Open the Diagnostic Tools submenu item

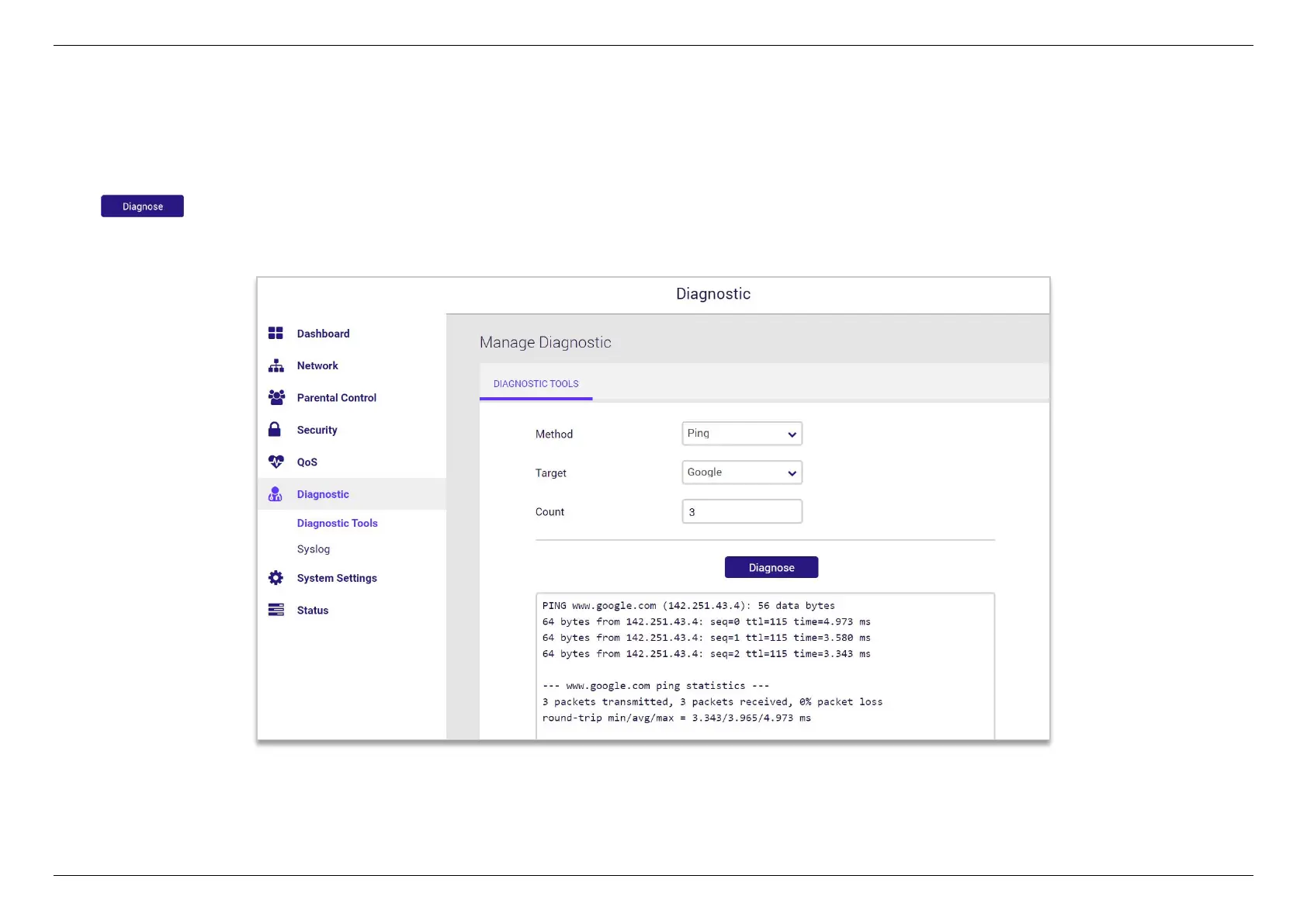tap(337, 523)
